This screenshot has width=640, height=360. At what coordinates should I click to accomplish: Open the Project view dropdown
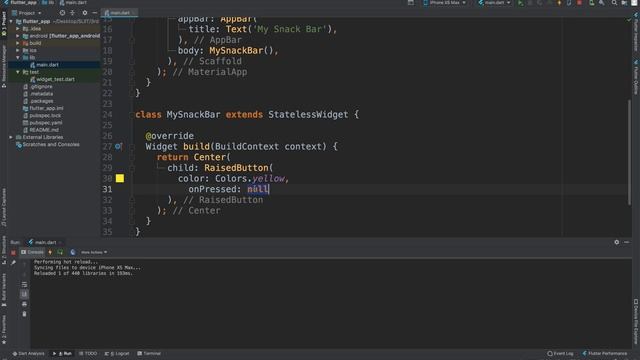(x=27, y=13)
